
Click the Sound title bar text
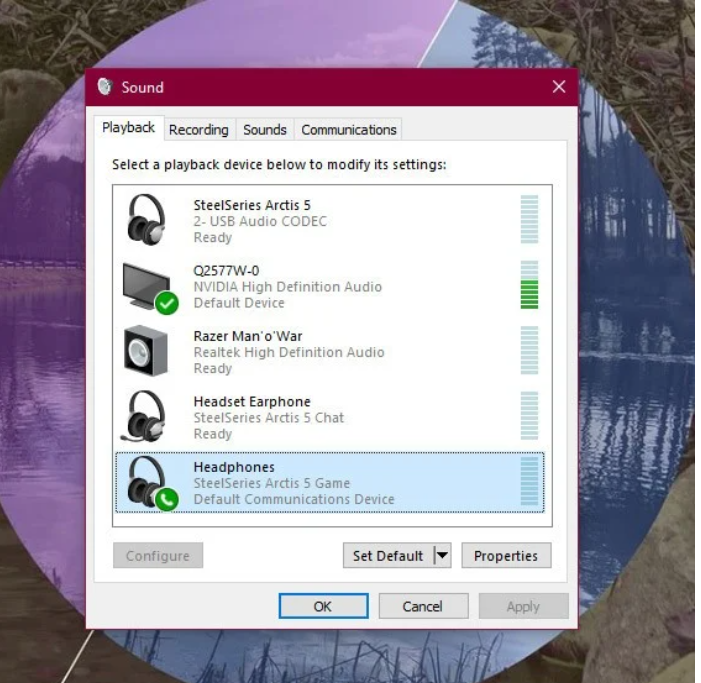143,87
